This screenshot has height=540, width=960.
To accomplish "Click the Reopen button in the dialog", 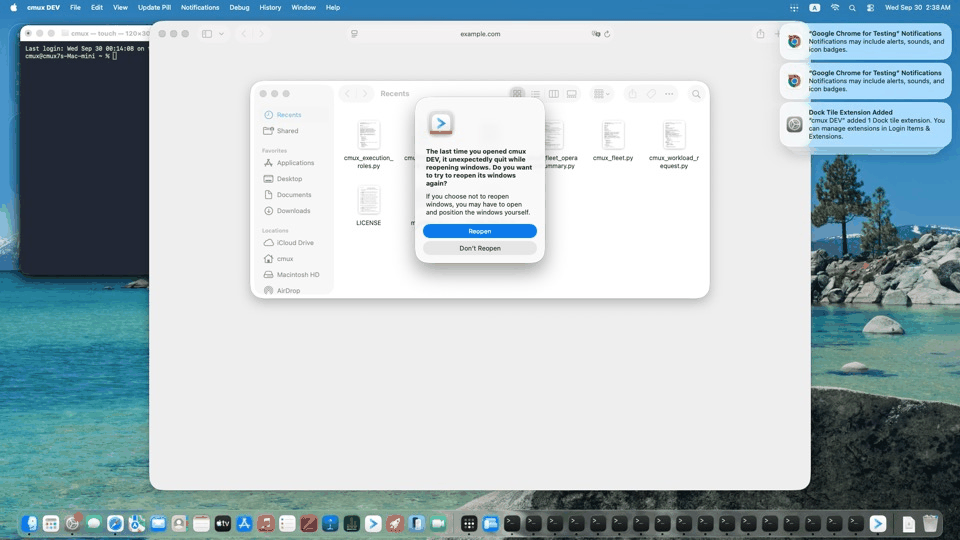I will tap(479, 231).
